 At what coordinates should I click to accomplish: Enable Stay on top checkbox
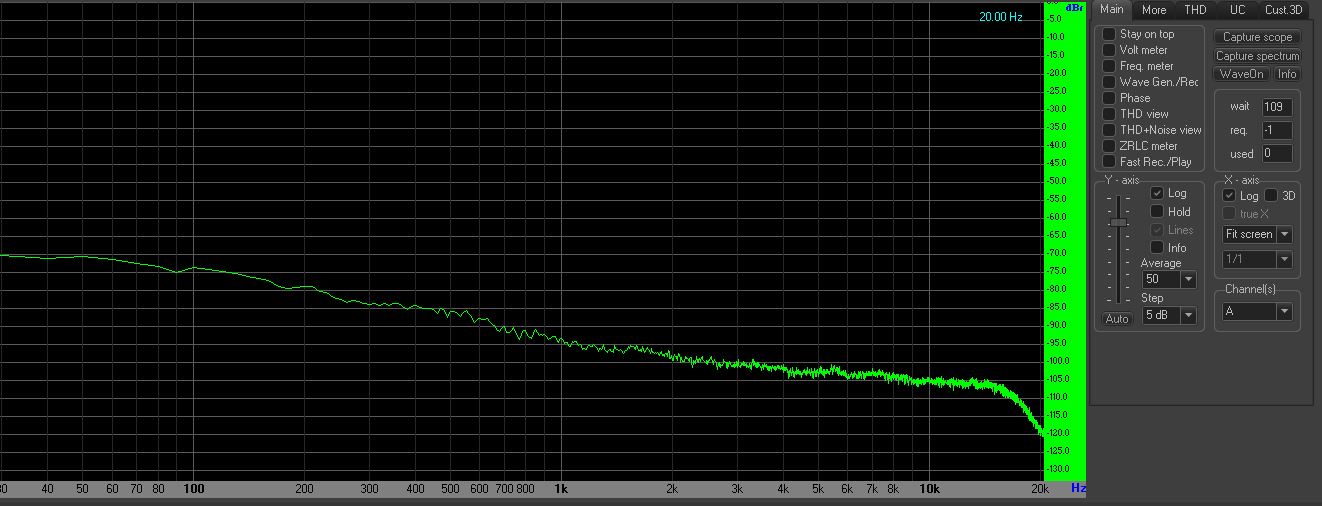tap(1109, 34)
